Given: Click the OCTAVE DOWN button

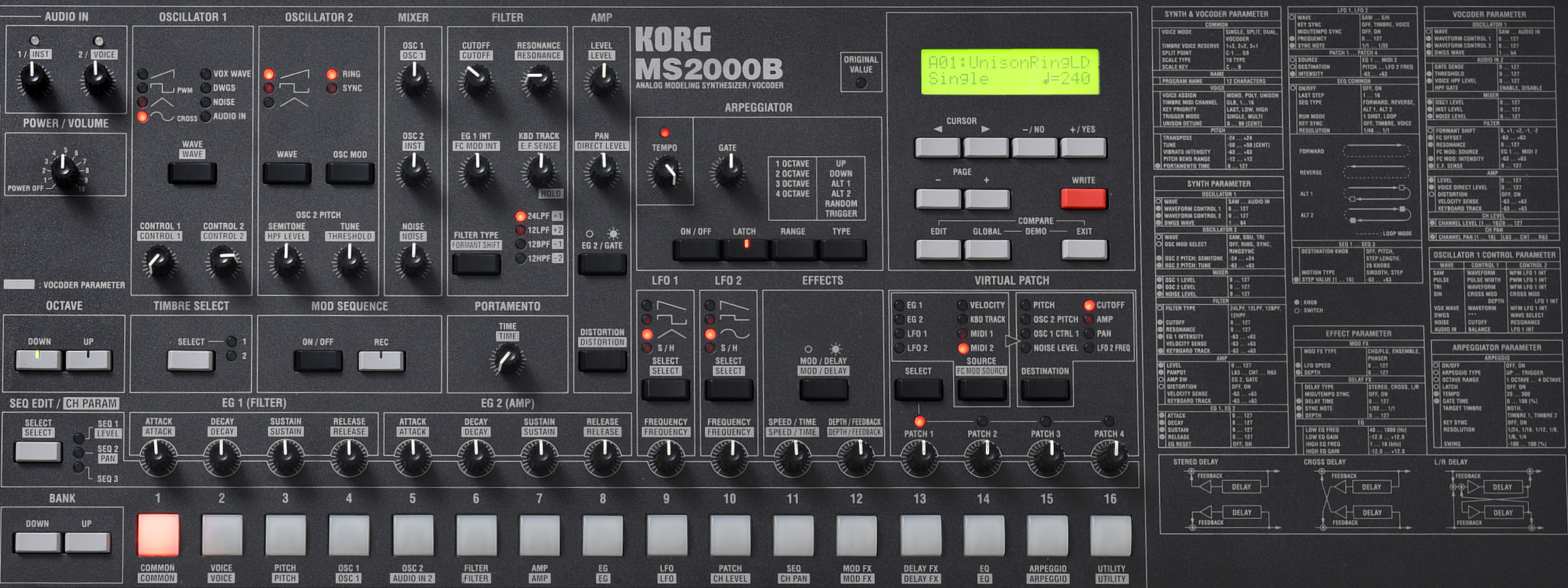Looking at the screenshot, I should click(39, 360).
